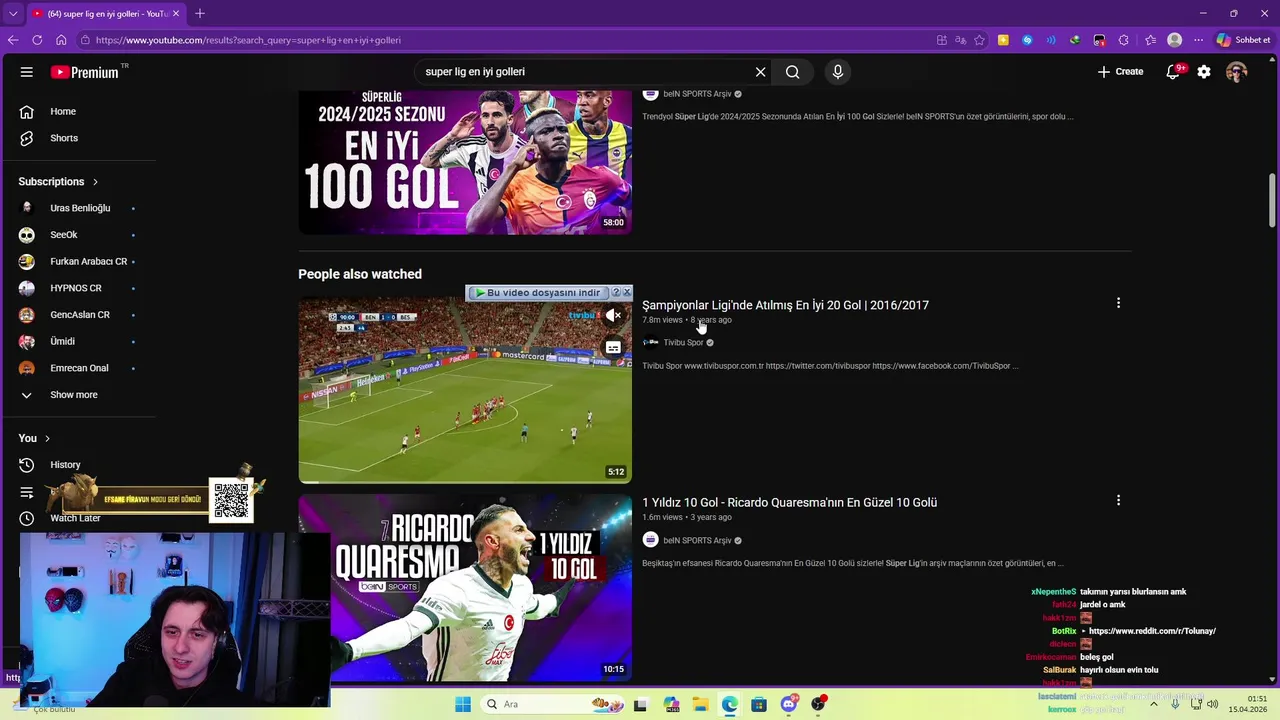The height and width of the screenshot is (720, 1280).
Task: Click the Windows taskbar 'Ara' search box
Action: [x=552, y=704]
